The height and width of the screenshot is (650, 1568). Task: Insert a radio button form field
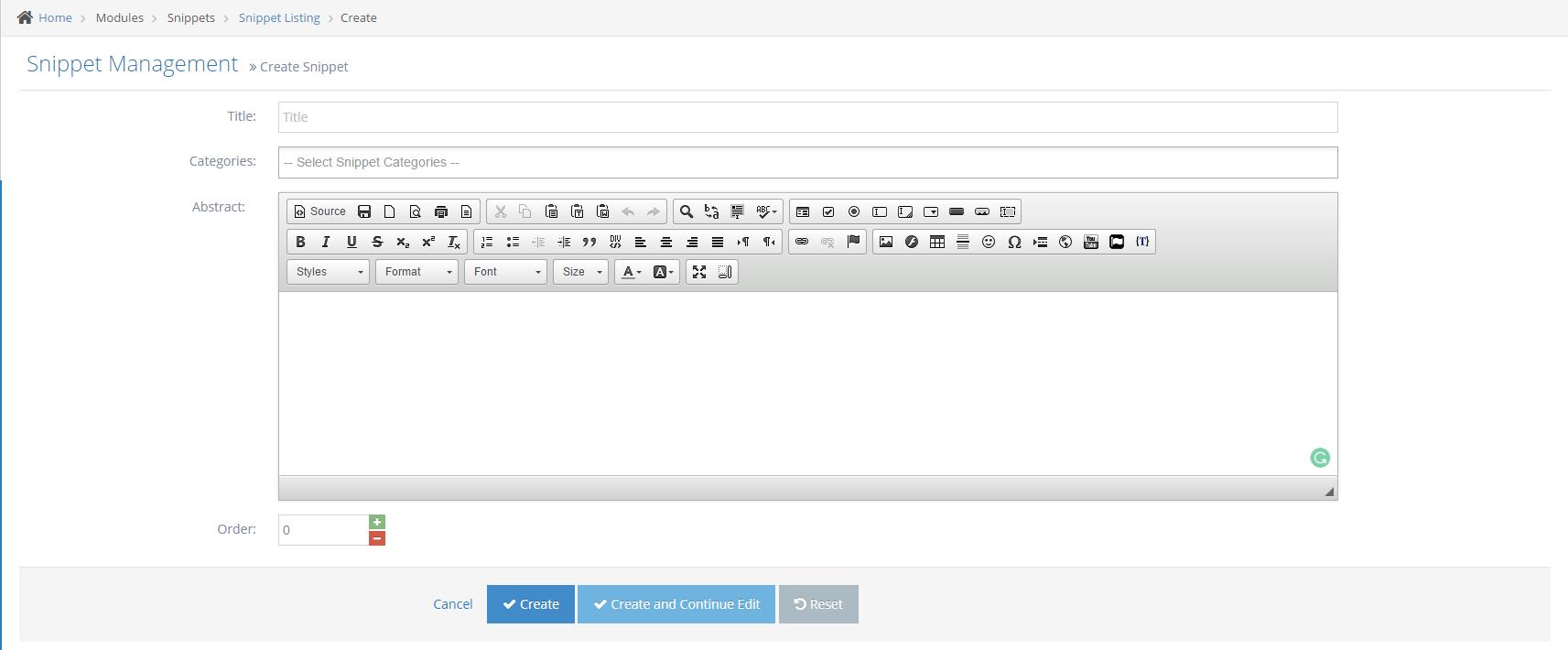(854, 211)
